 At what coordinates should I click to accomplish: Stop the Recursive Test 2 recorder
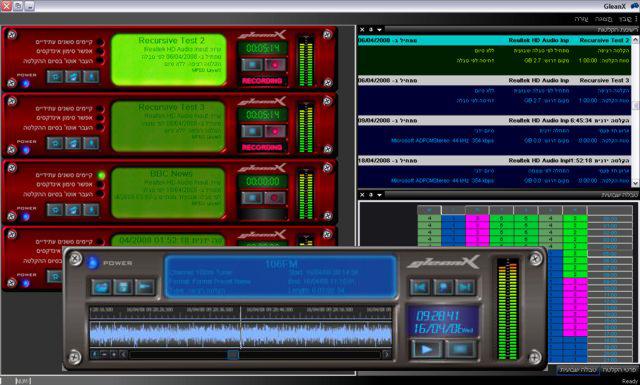click(x=252, y=65)
